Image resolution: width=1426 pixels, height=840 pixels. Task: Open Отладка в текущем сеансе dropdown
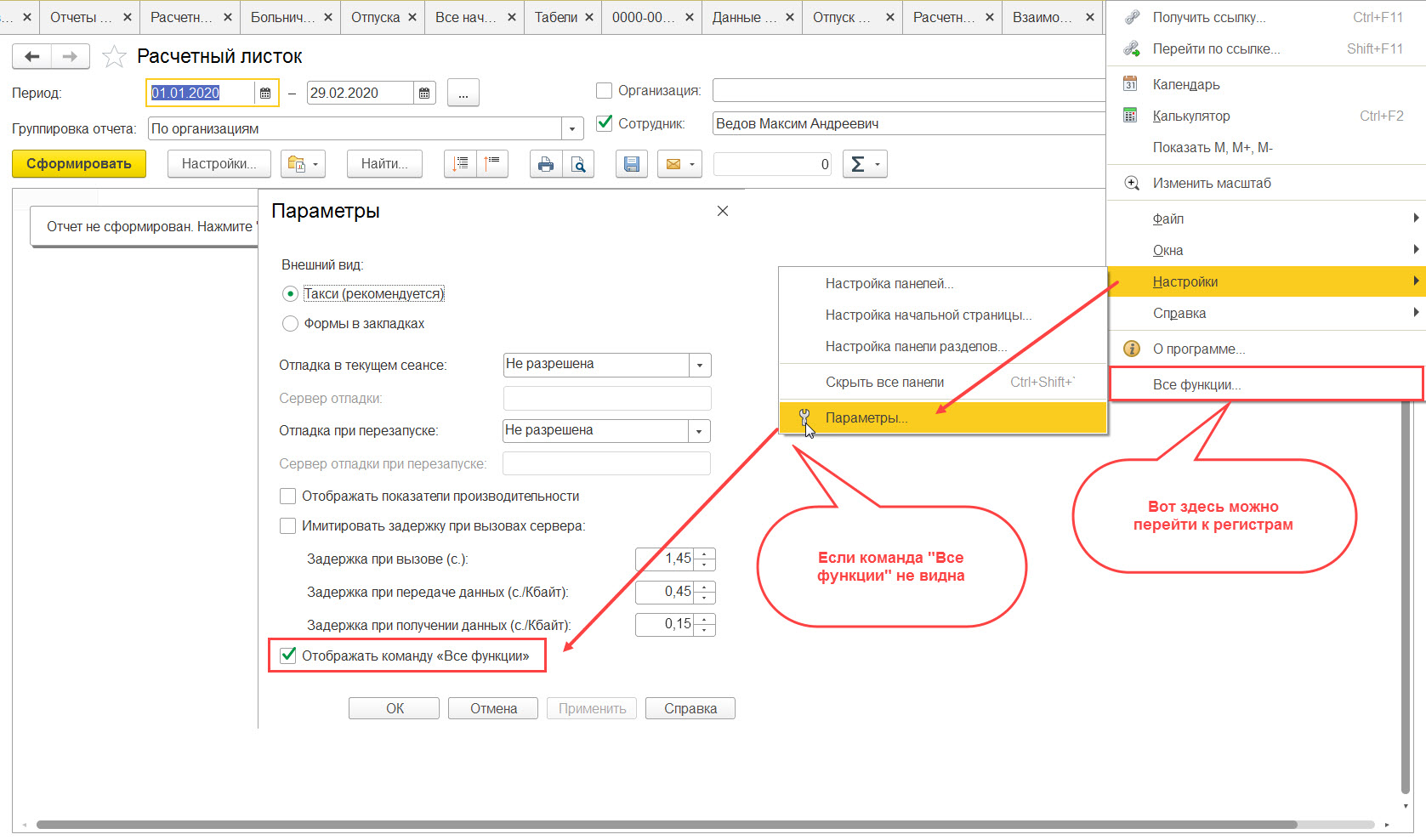click(700, 365)
